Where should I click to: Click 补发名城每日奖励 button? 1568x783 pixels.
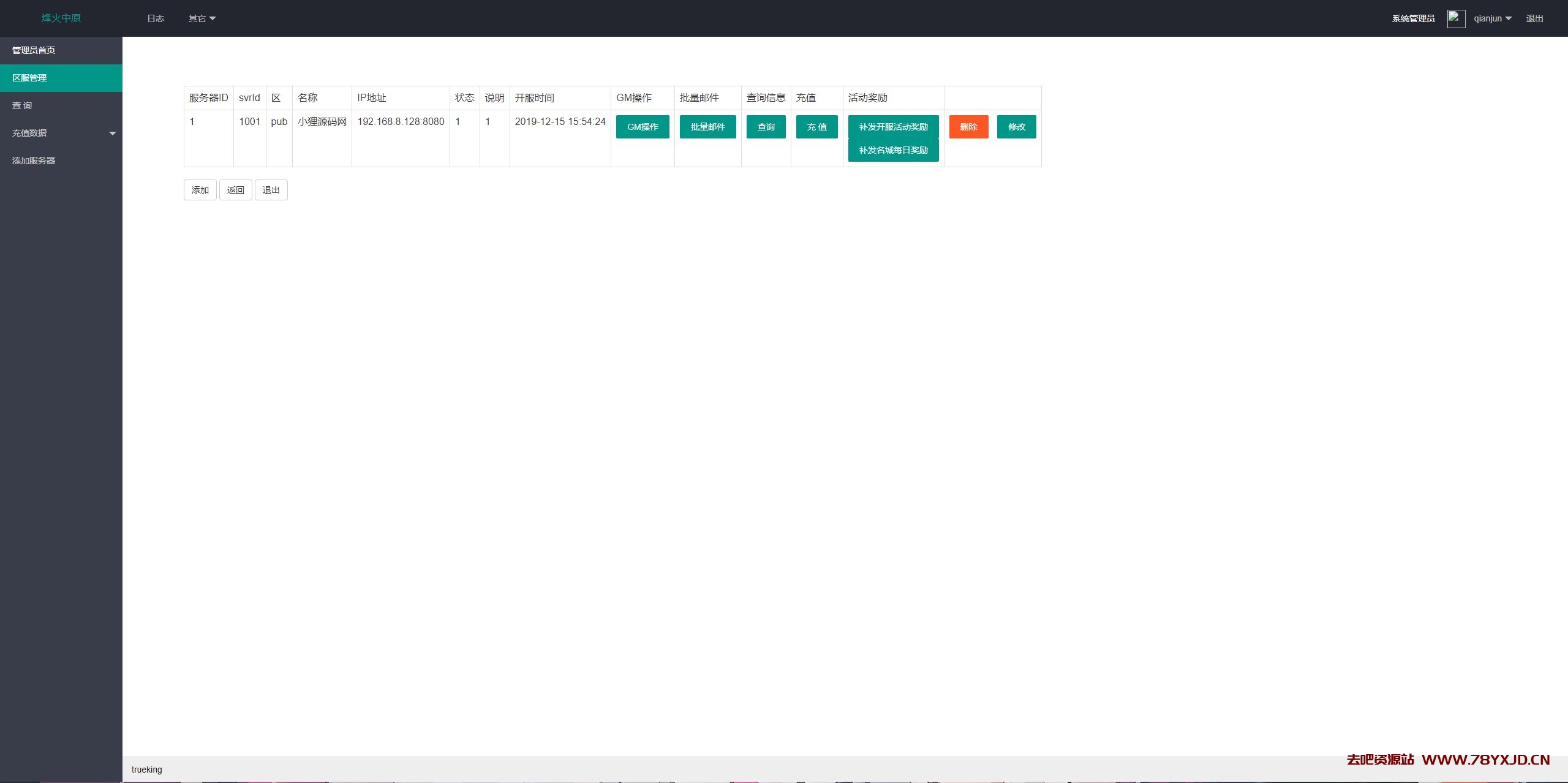[893, 150]
